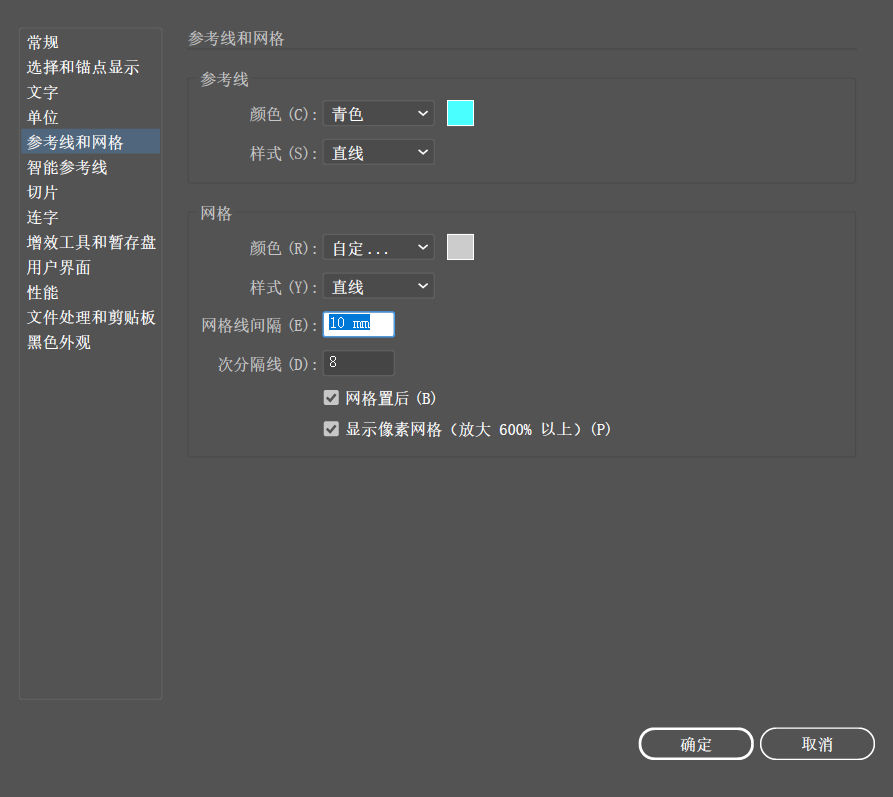The height and width of the screenshot is (797, 893).
Task: Open 增效工具和暂存盘 settings
Action: [x=91, y=242]
